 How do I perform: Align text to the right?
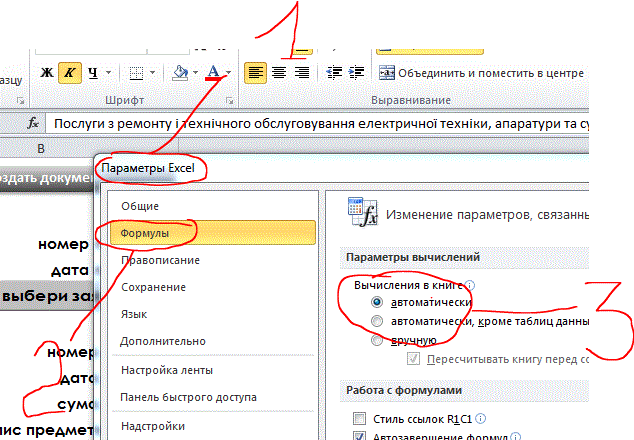click(x=302, y=73)
